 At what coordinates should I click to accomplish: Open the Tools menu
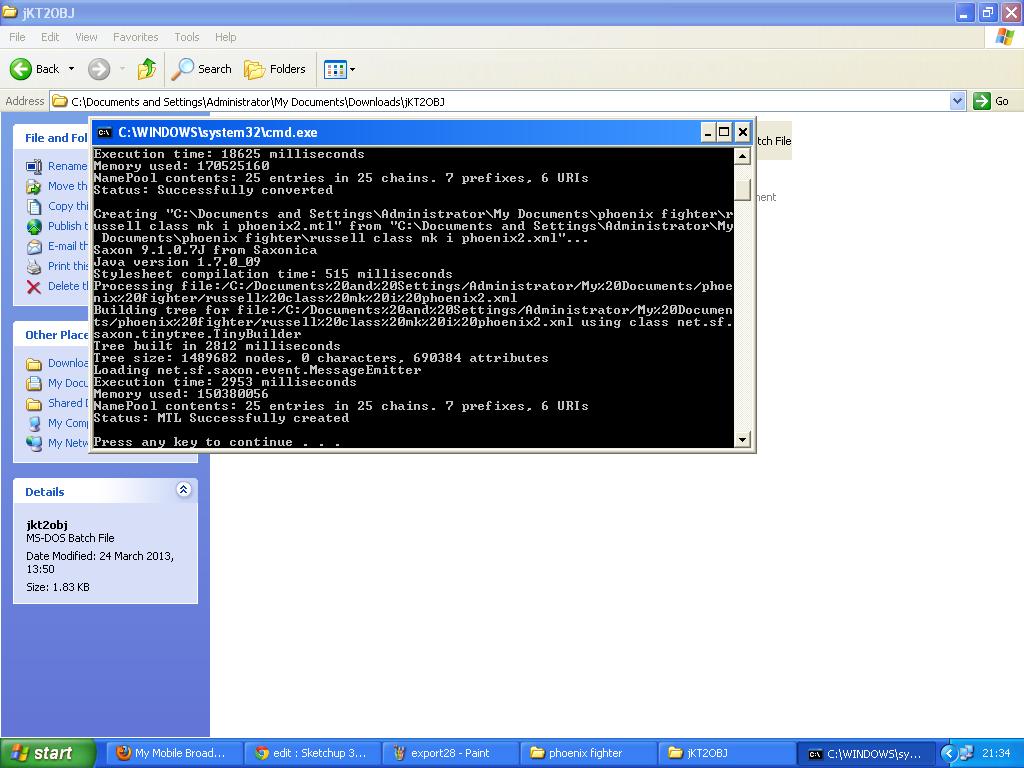point(186,37)
